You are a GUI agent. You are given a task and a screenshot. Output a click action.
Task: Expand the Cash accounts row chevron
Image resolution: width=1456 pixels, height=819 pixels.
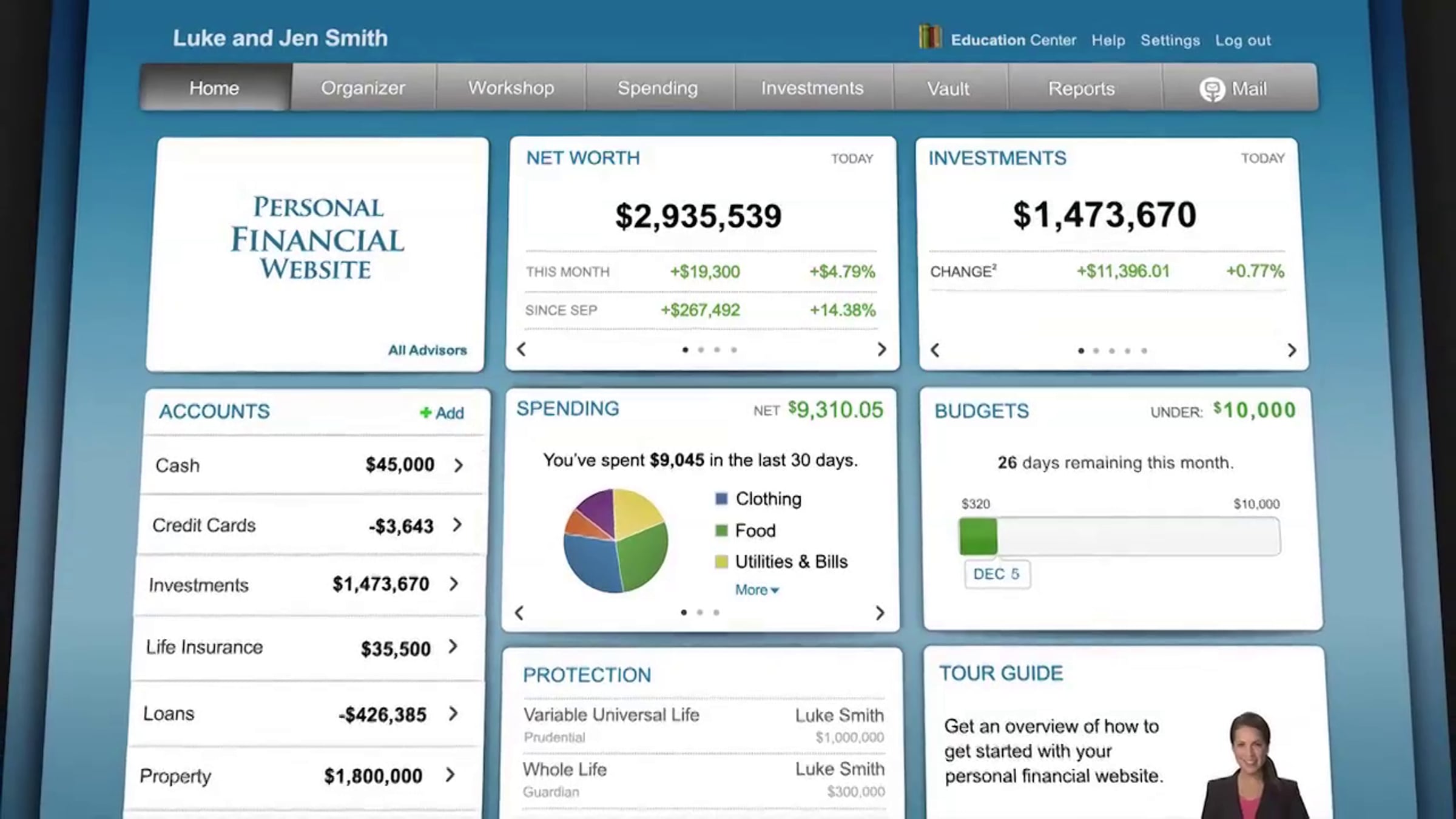pos(459,465)
